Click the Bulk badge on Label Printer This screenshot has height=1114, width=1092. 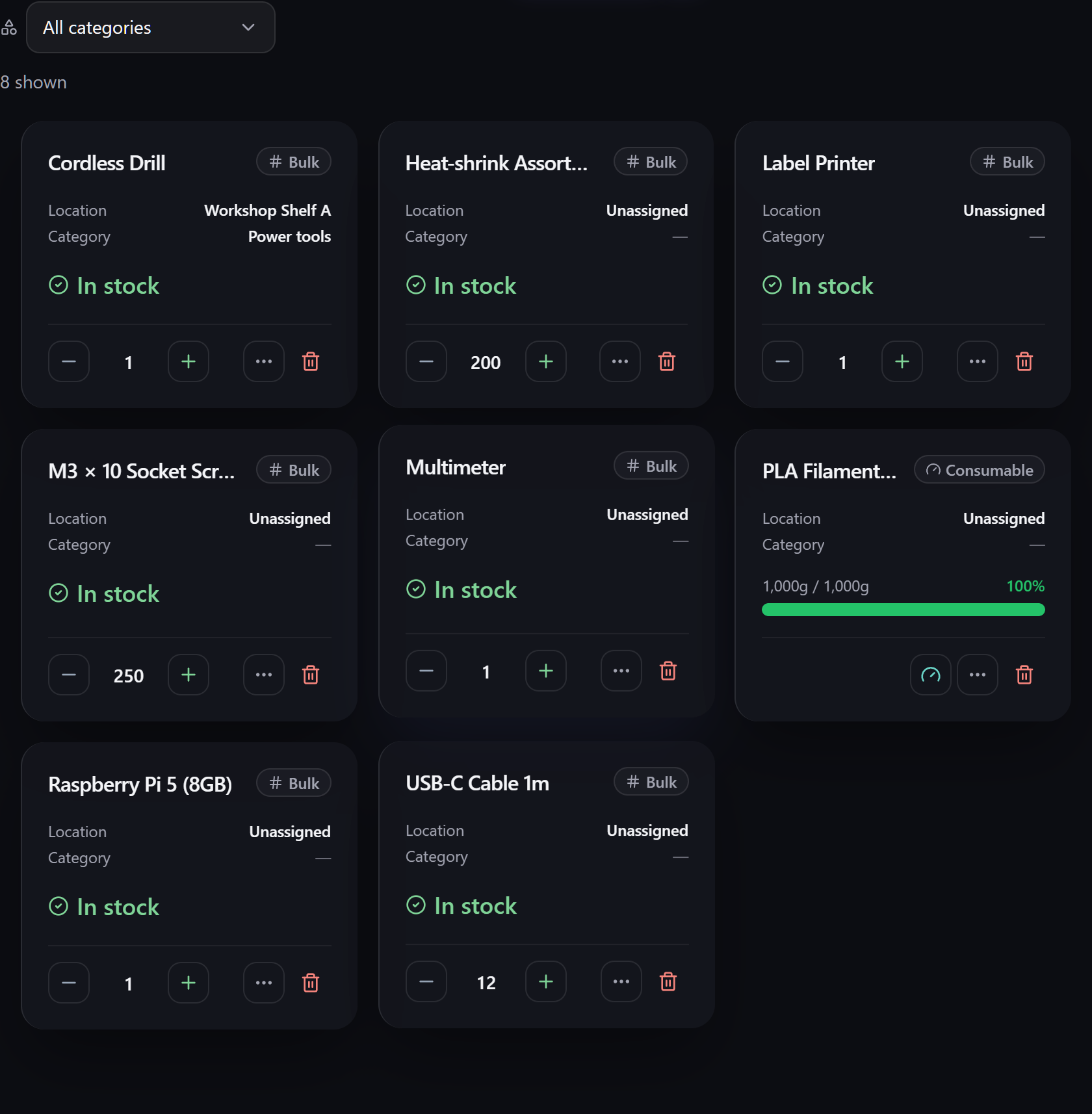click(x=1007, y=162)
